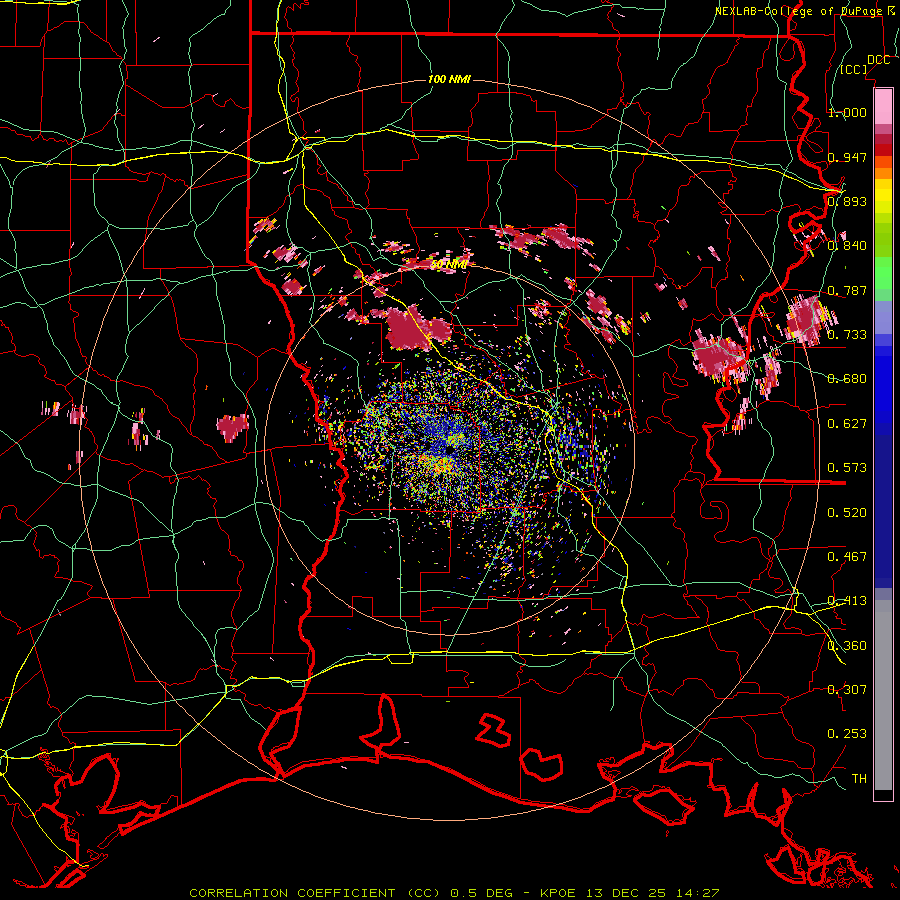Click the [CC] label above the color scale

[x=854, y=69]
